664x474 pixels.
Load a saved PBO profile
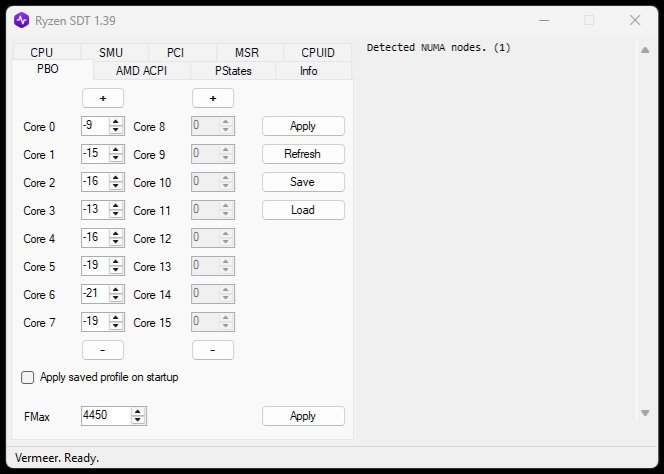point(303,210)
